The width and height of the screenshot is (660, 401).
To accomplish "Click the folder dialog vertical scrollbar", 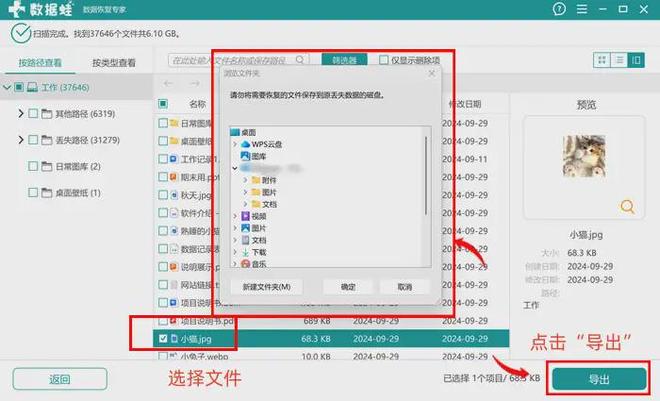I will 426,175.
